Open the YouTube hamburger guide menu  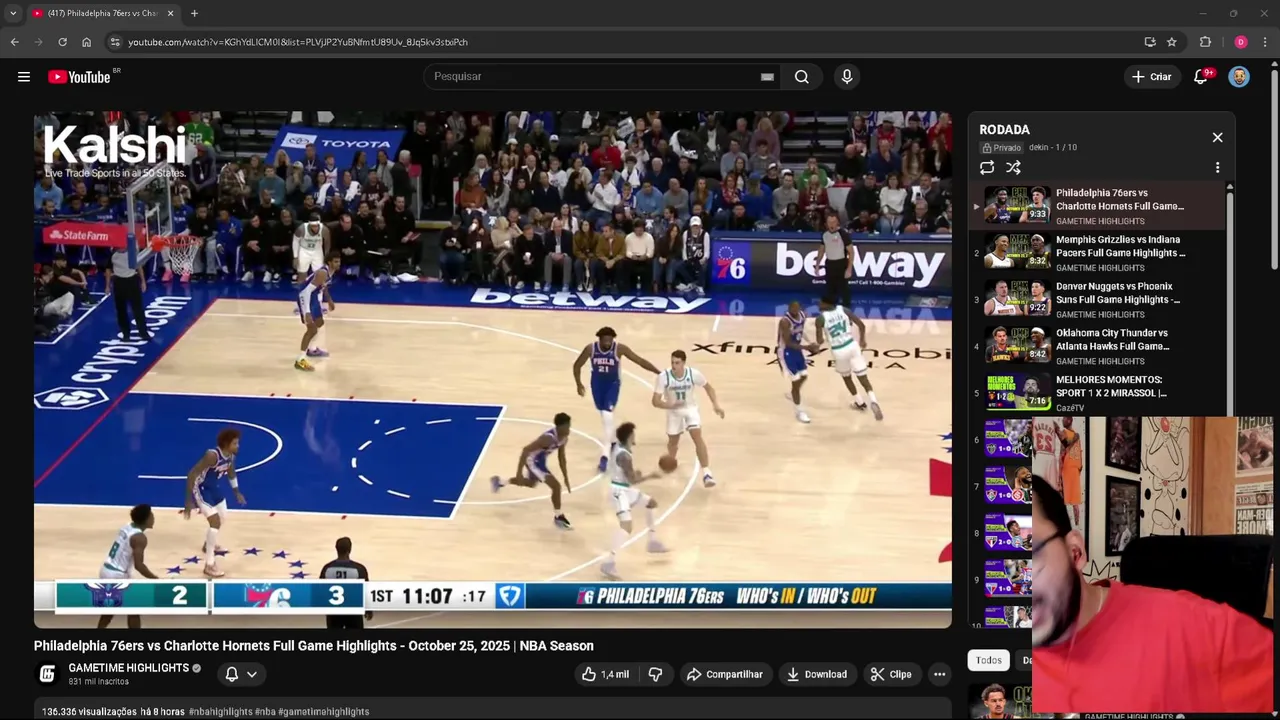pos(24,77)
